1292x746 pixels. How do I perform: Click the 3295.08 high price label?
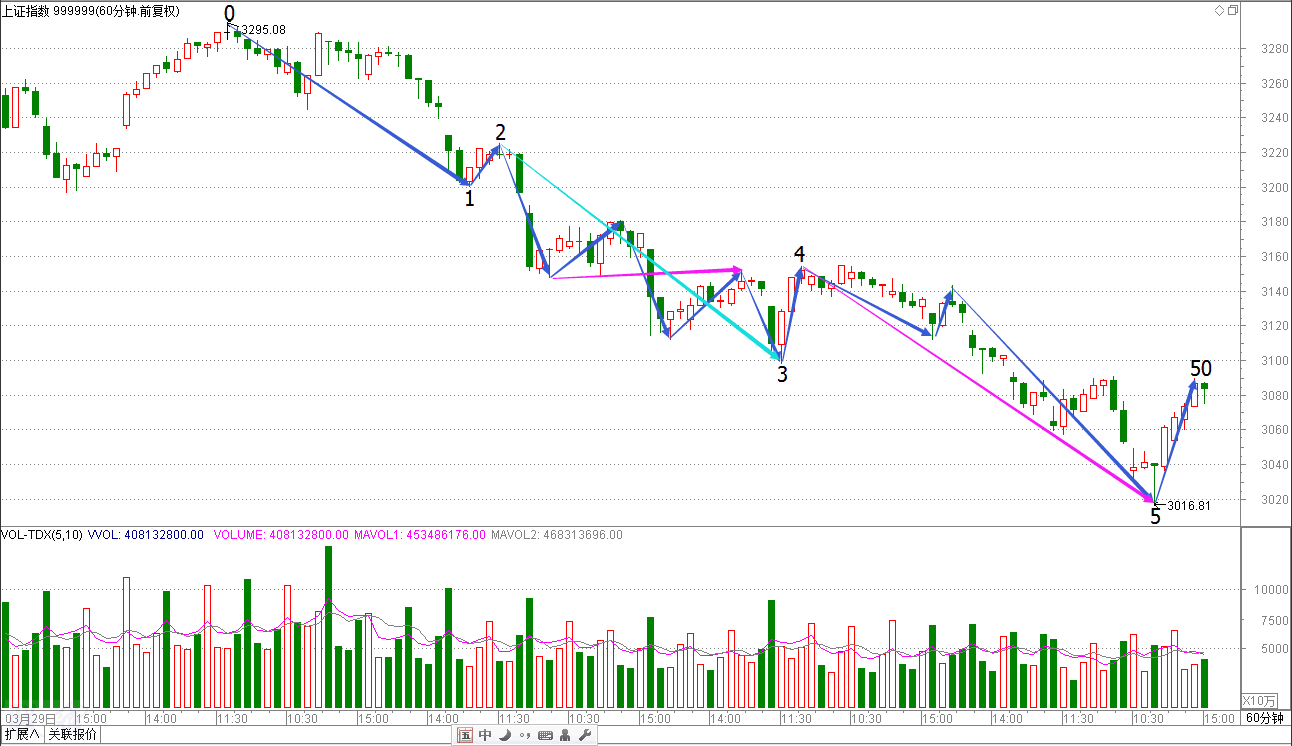click(262, 30)
